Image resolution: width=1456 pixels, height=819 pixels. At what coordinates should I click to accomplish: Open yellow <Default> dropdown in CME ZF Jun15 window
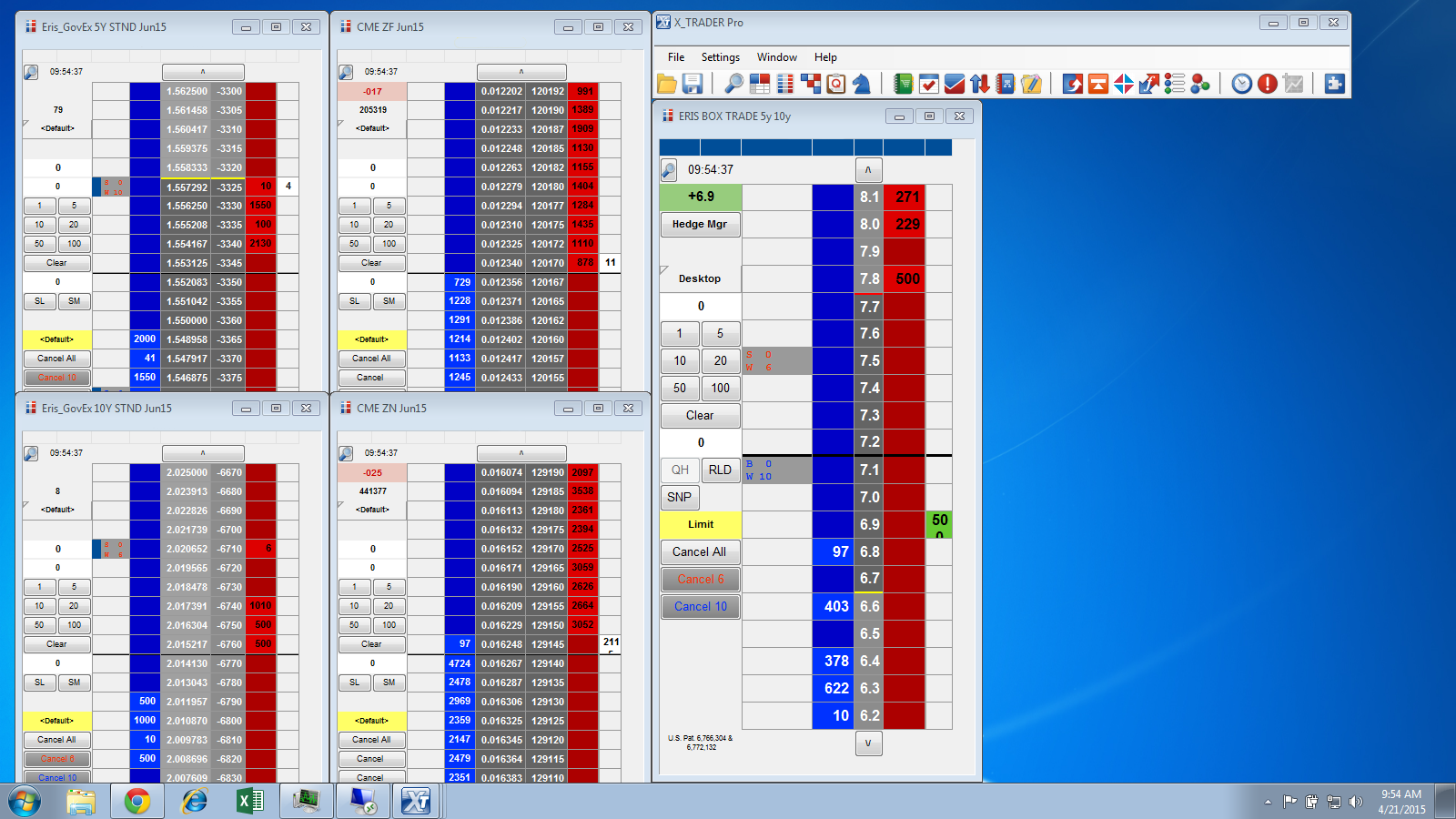pyautogui.click(x=371, y=339)
